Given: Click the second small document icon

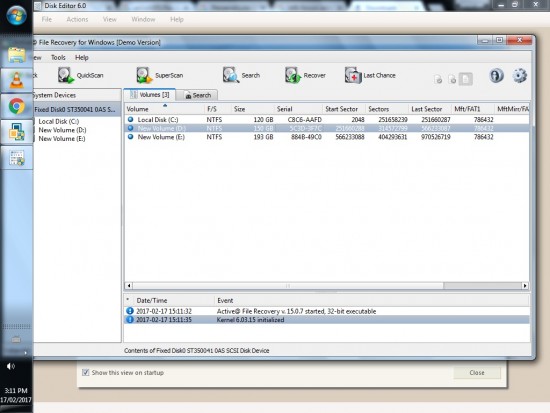Looking at the screenshot, I should click(x=452, y=79).
